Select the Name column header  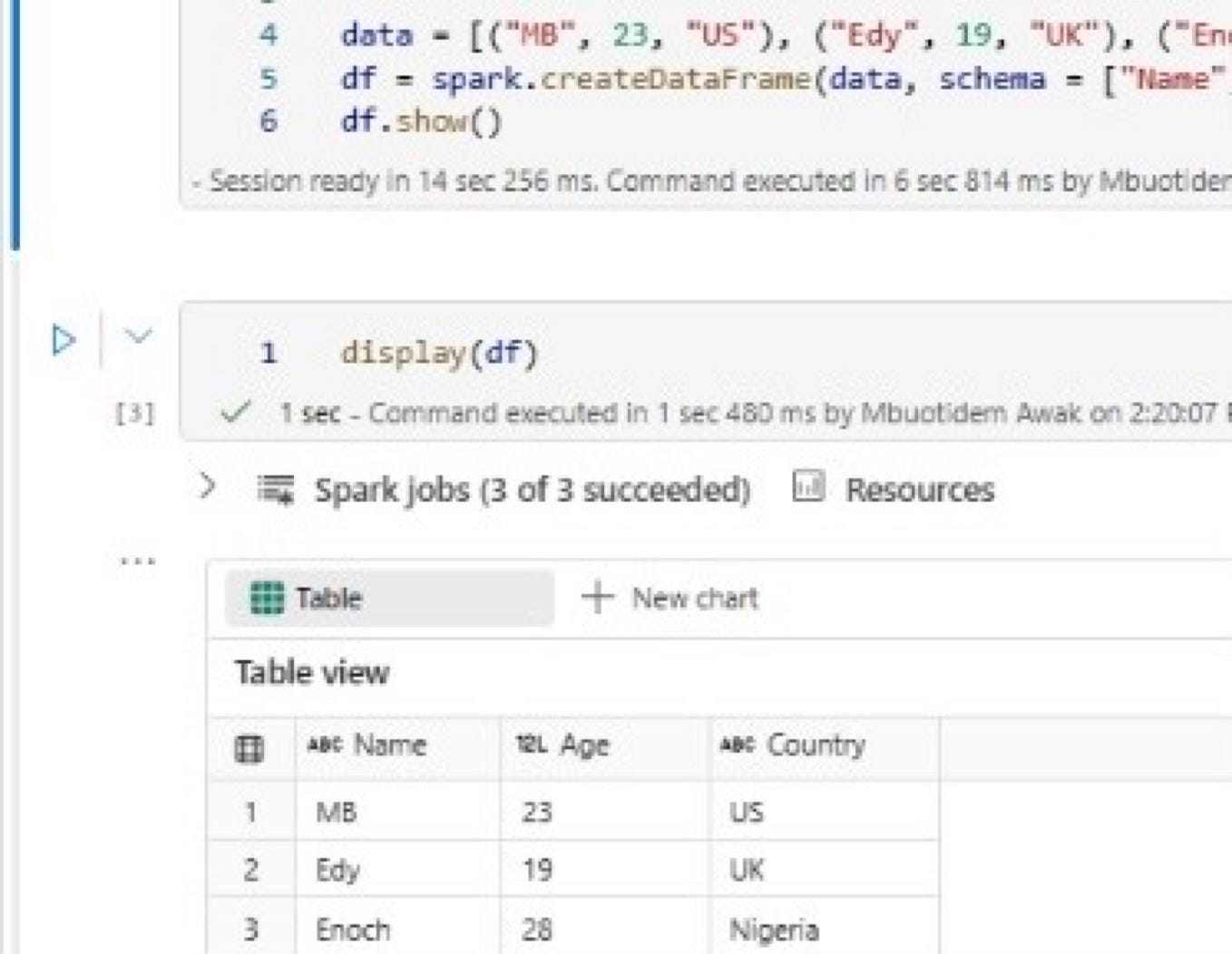pos(390,745)
